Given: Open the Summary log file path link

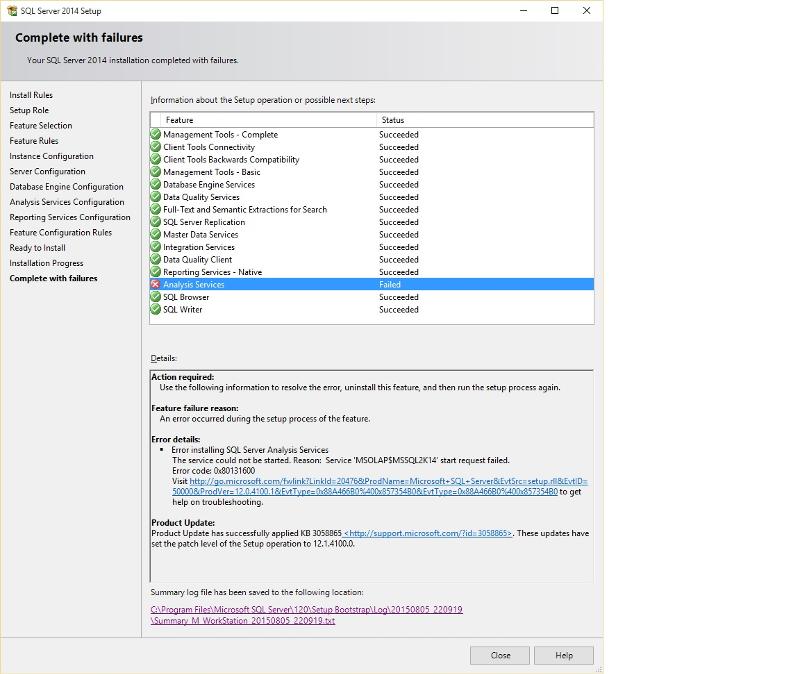Looking at the screenshot, I should (x=306, y=615).
